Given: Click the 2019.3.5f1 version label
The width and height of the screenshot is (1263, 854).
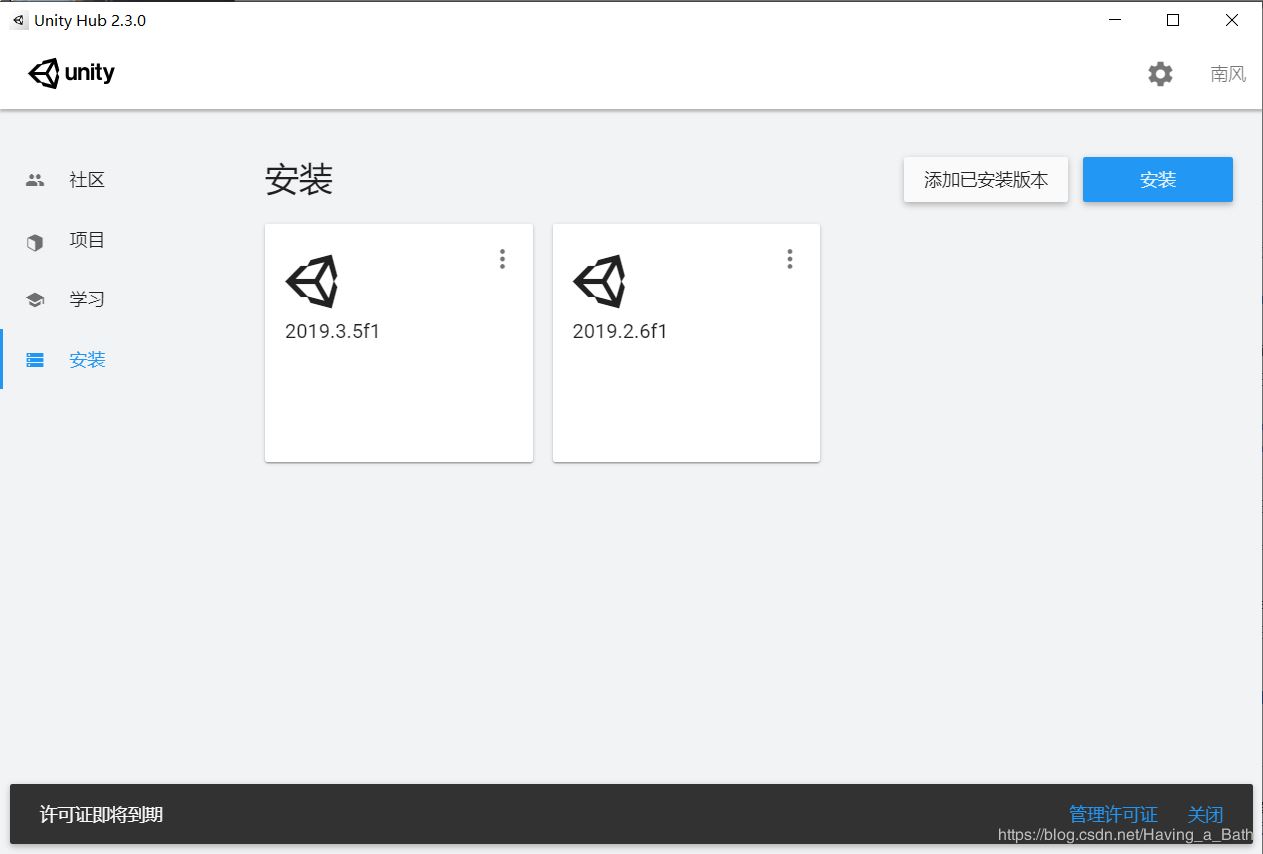Looking at the screenshot, I should click(x=333, y=331).
